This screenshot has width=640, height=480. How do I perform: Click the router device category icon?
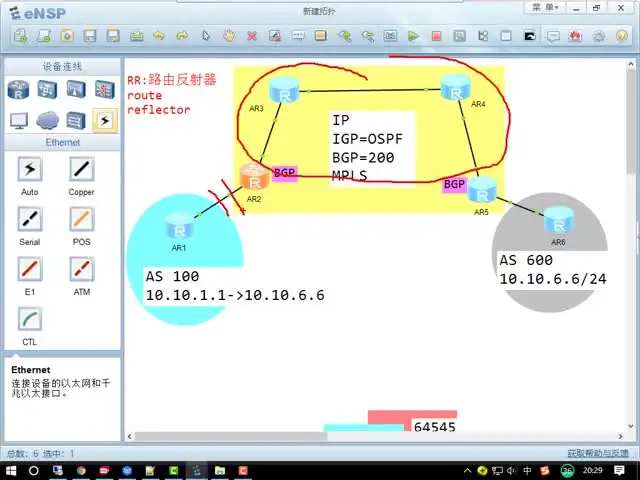[19, 89]
